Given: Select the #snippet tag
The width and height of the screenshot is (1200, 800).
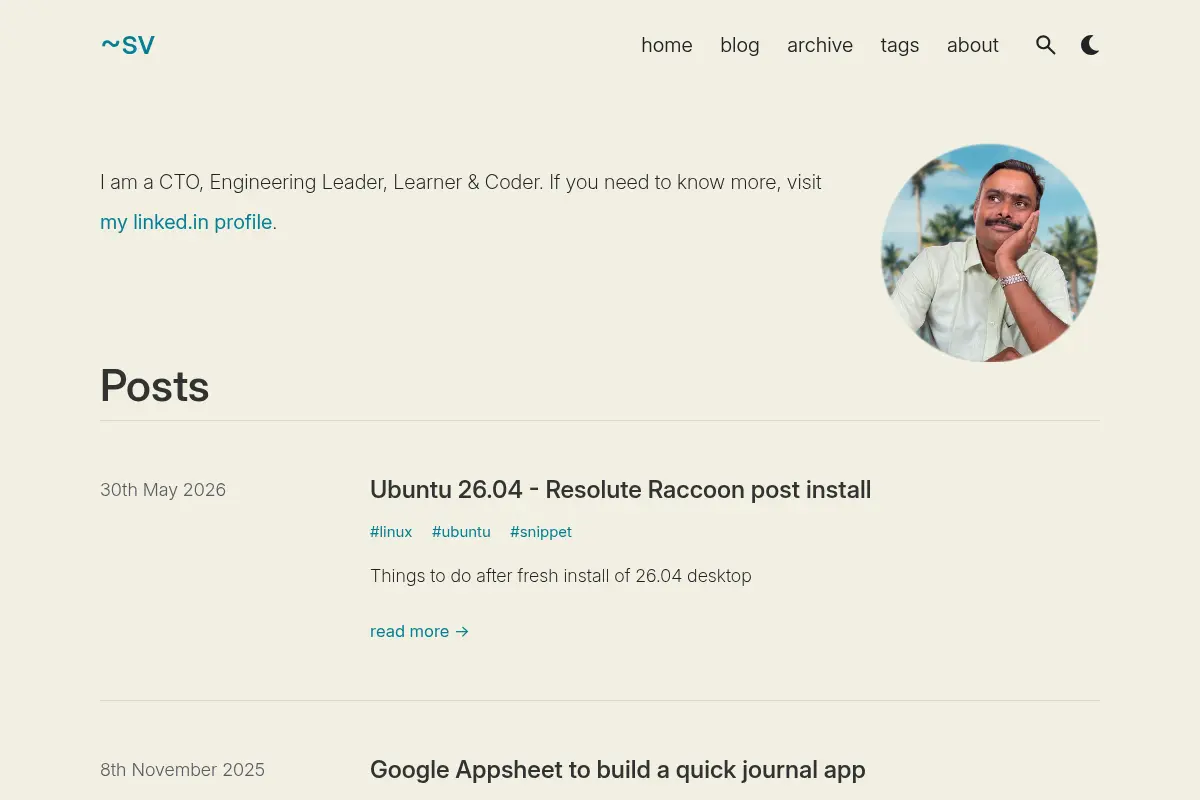Looking at the screenshot, I should (x=541, y=532).
